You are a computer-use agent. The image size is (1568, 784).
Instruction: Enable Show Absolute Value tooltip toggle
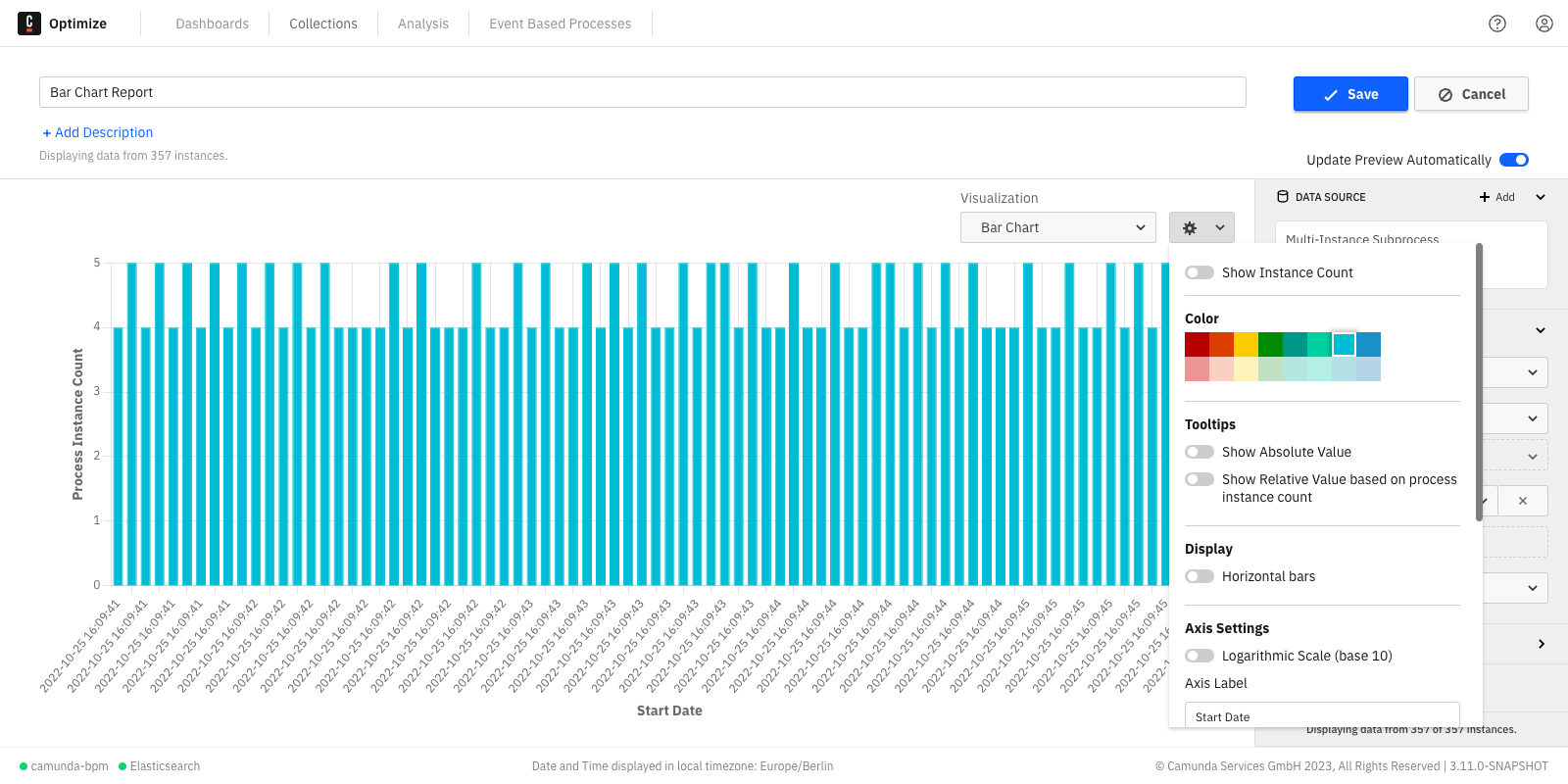click(x=1200, y=452)
